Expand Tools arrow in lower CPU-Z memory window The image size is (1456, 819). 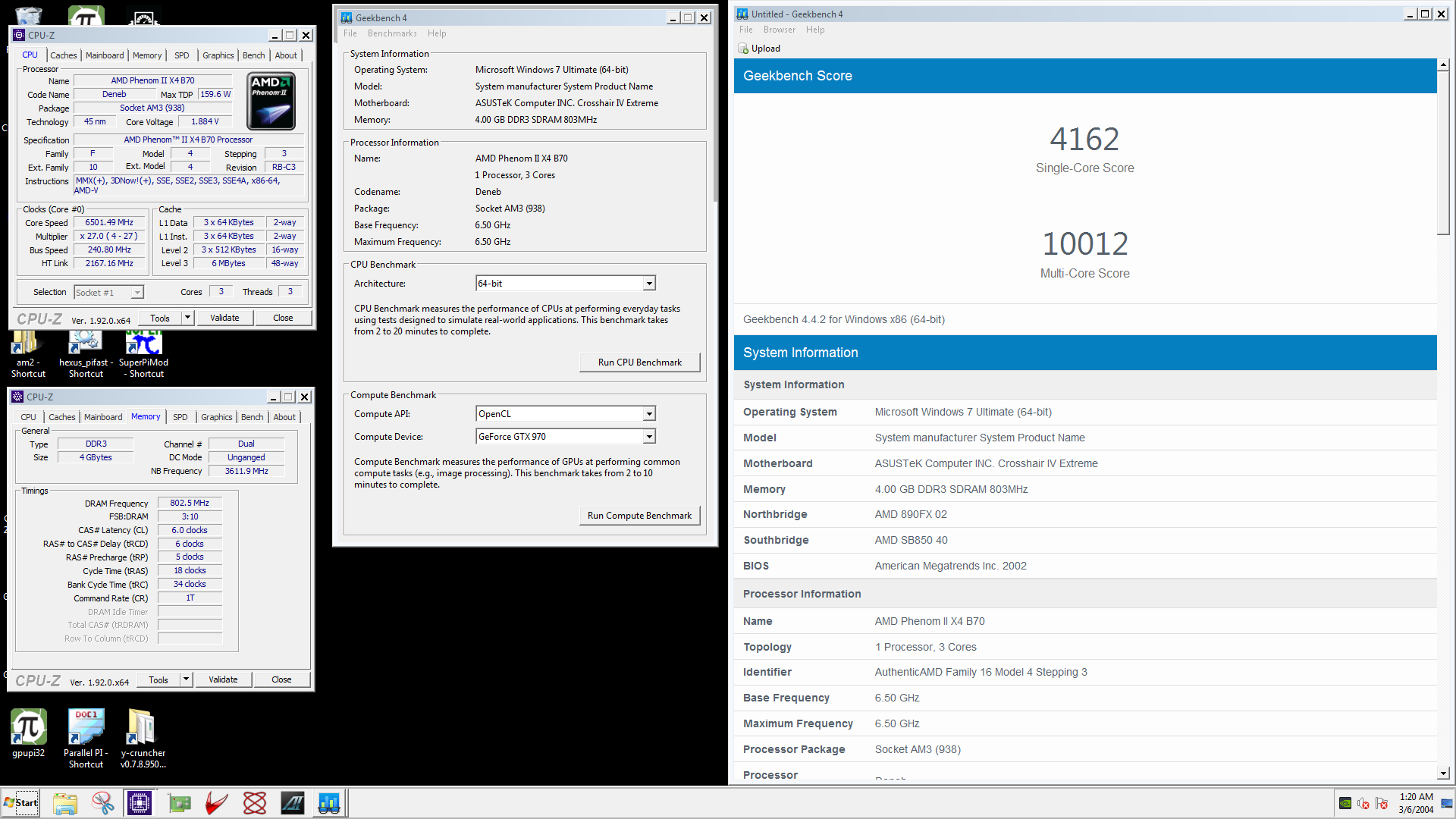186,679
